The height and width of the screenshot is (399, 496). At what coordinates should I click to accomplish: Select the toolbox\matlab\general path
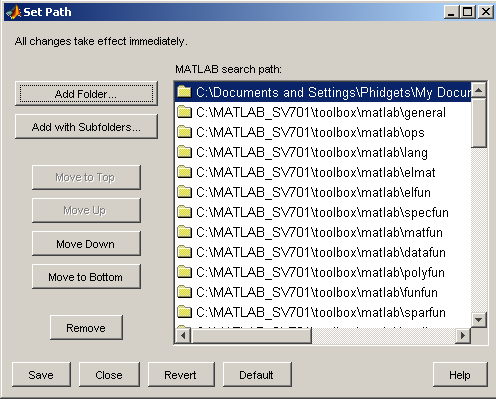pos(323,112)
